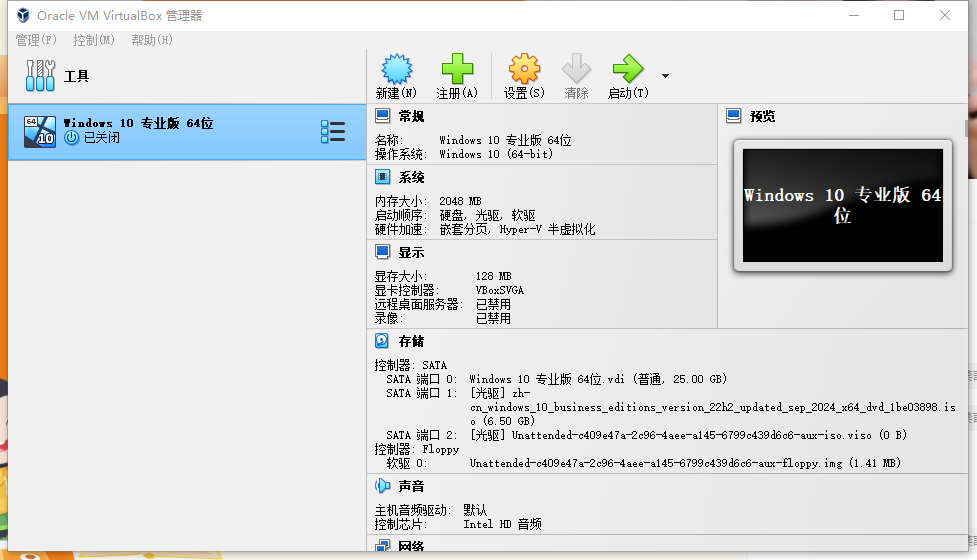This screenshot has height=560, width=977.
Task: Open the 帮助(H) menu
Action: (x=152, y=40)
